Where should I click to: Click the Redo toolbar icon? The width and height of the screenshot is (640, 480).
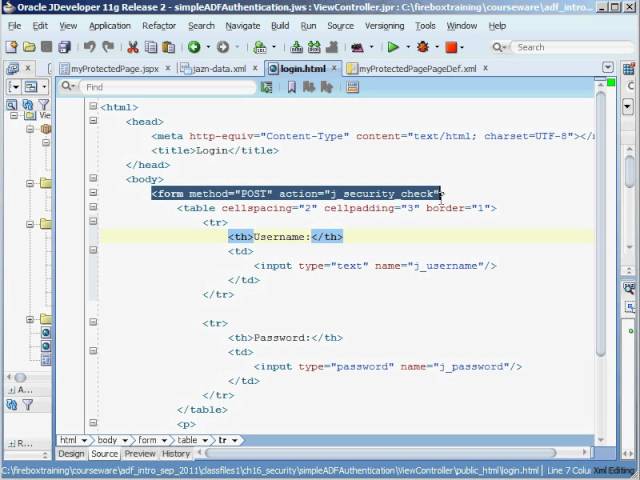(108, 47)
